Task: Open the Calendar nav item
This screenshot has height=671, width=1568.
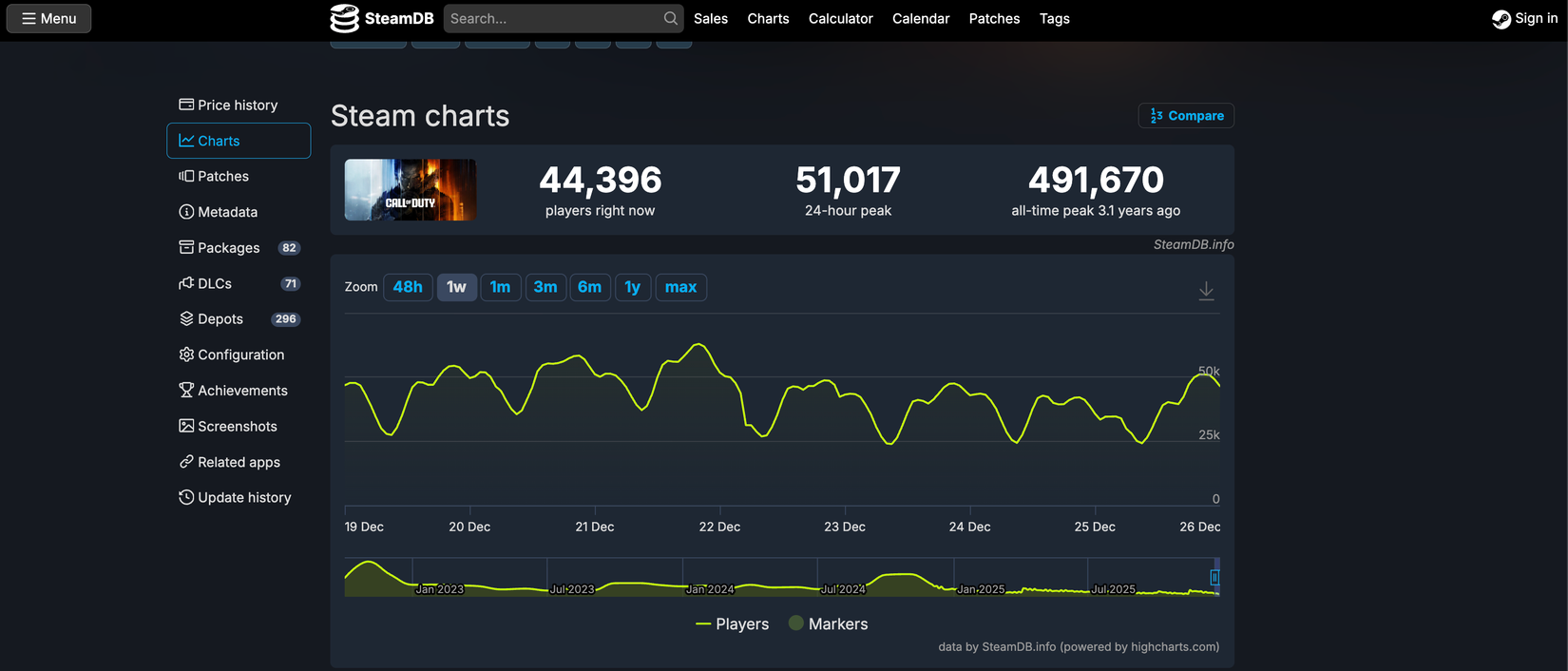Action: click(921, 18)
